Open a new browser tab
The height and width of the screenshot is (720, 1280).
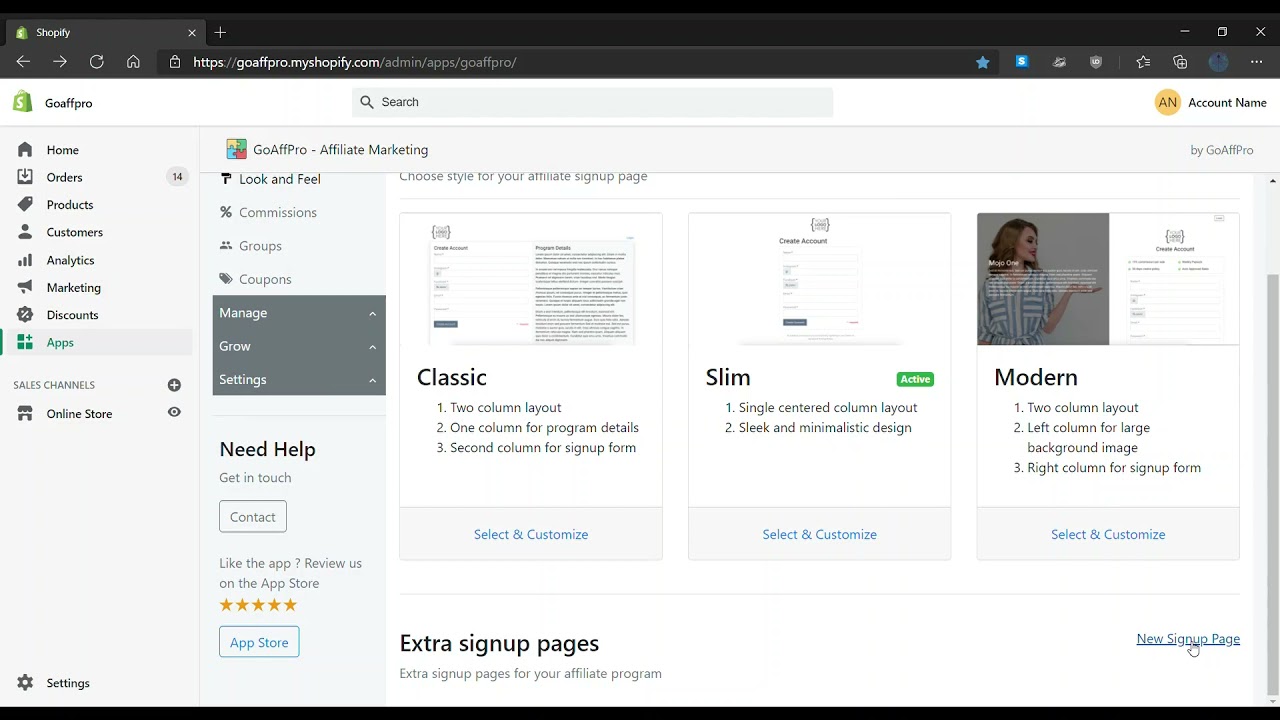click(220, 32)
